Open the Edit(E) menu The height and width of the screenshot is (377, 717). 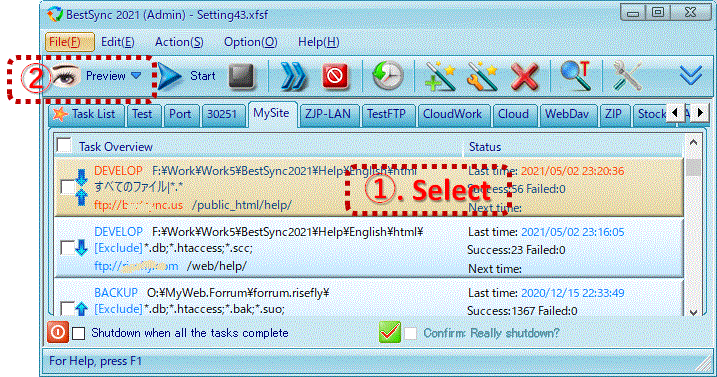point(118,42)
